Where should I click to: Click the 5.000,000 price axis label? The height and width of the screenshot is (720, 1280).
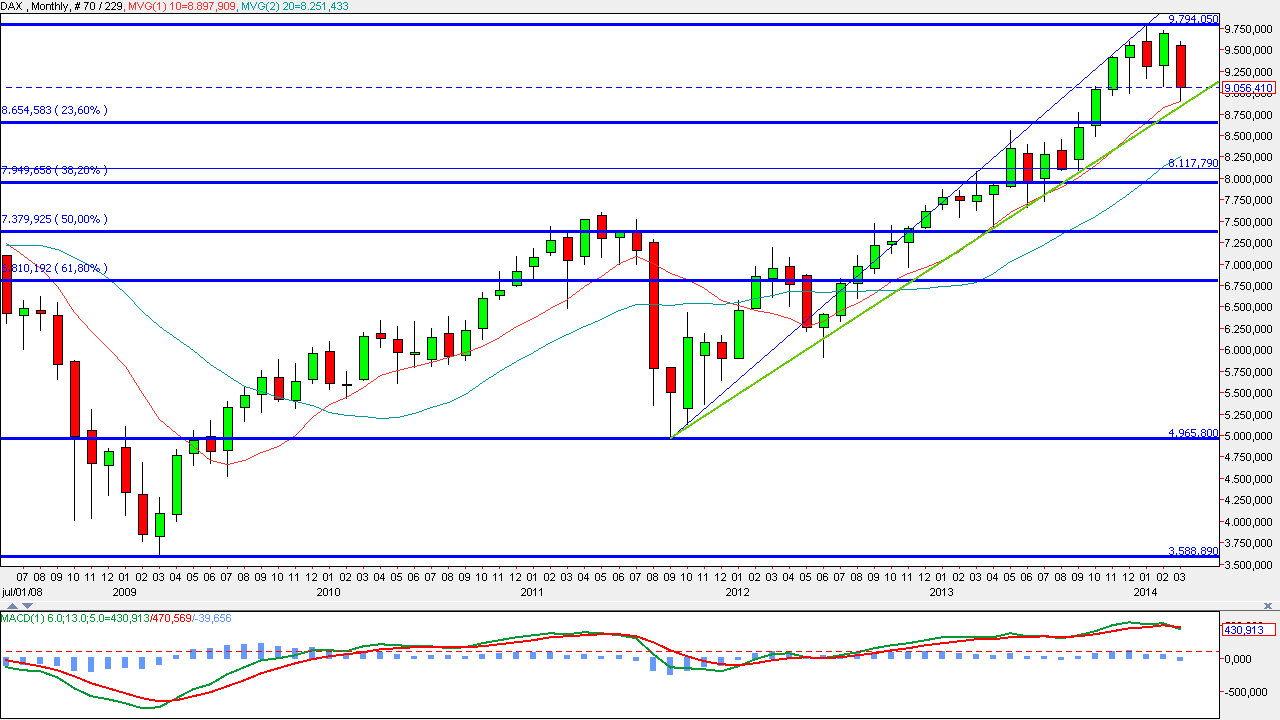(x=1250, y=436)
